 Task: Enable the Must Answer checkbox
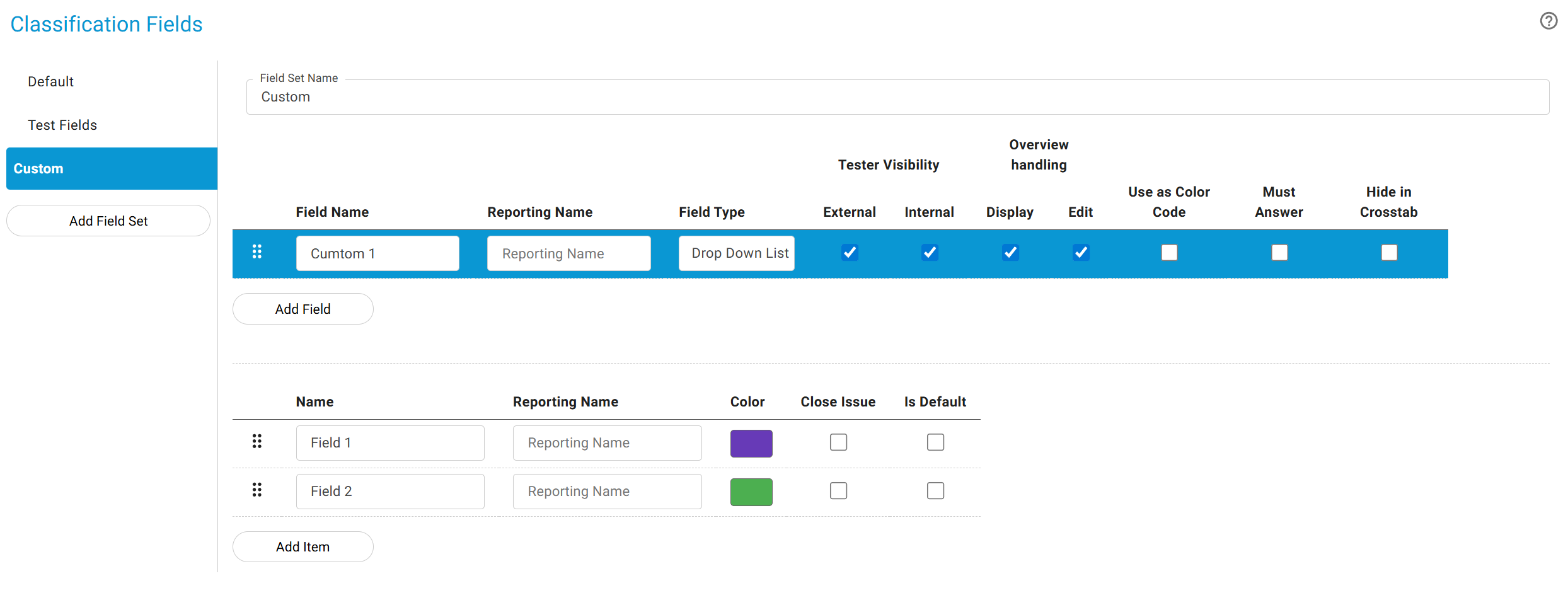tap(1279, 253)
